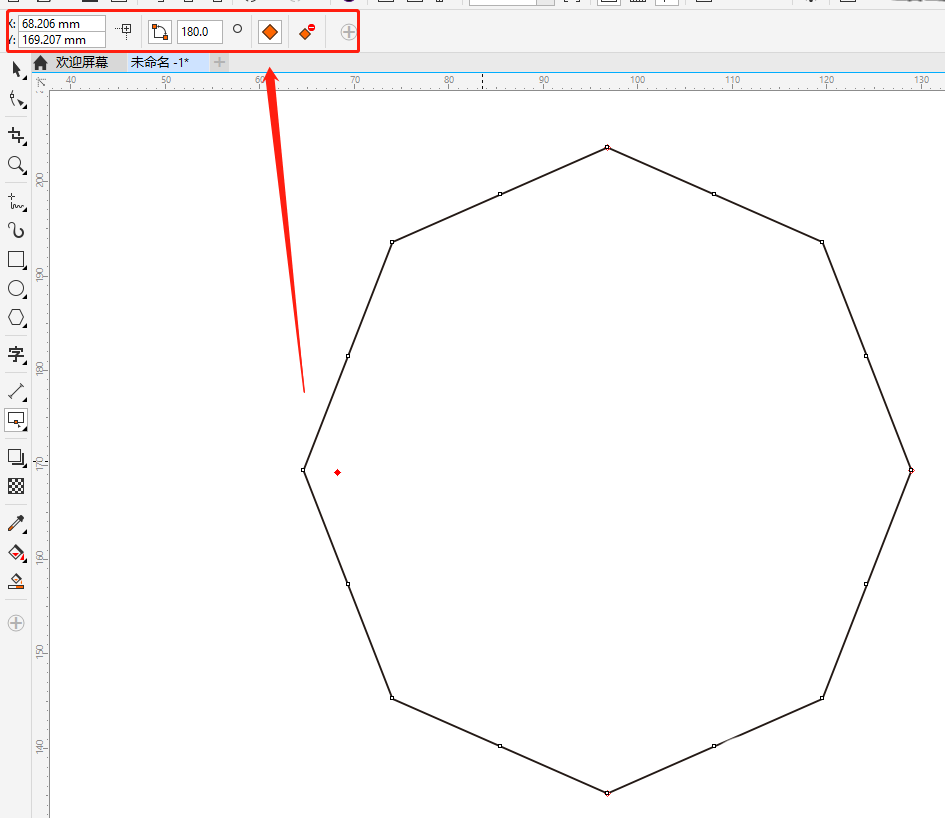Select the Polygon tool
The height and width of the screenshot is (818, 945).
pyautogui.click(x=16, y=318)
